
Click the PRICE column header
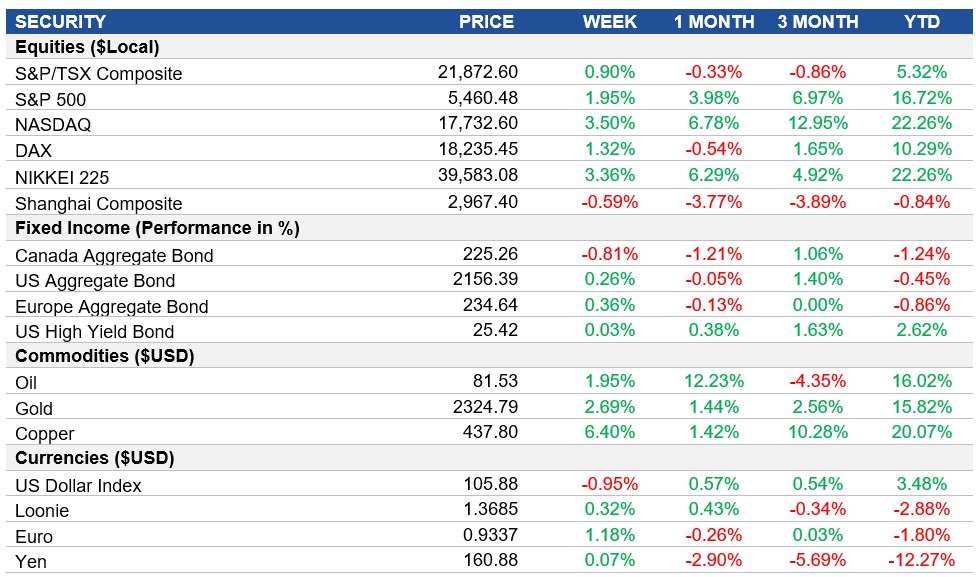pyautogui.click(x=487, y=21)
